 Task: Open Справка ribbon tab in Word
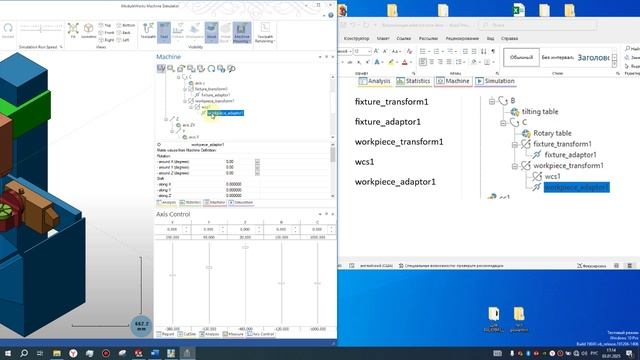point(509,38)
